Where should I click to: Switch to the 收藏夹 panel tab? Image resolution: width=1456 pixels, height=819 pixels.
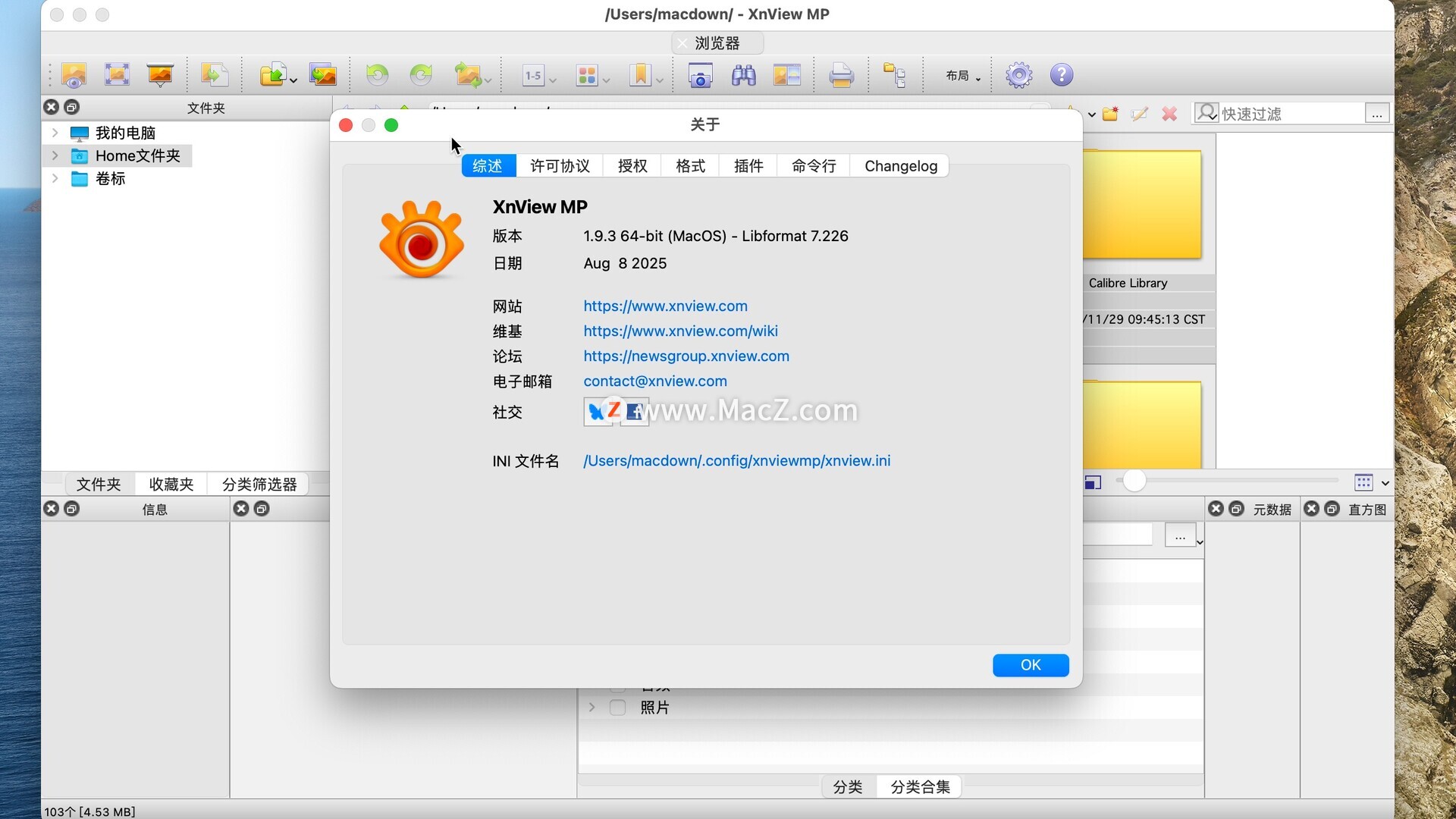pos(171,484)
